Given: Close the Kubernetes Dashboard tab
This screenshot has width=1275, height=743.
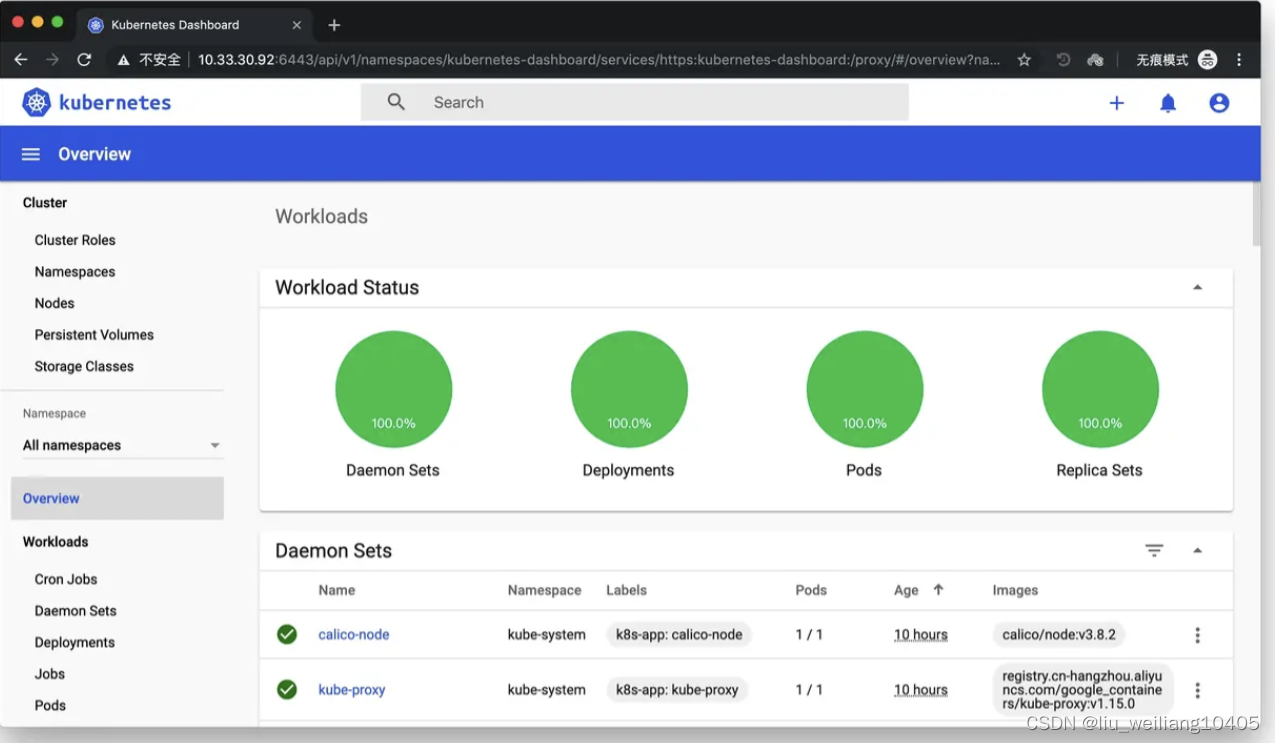Looking at the screenshot, I should point(297,25).
